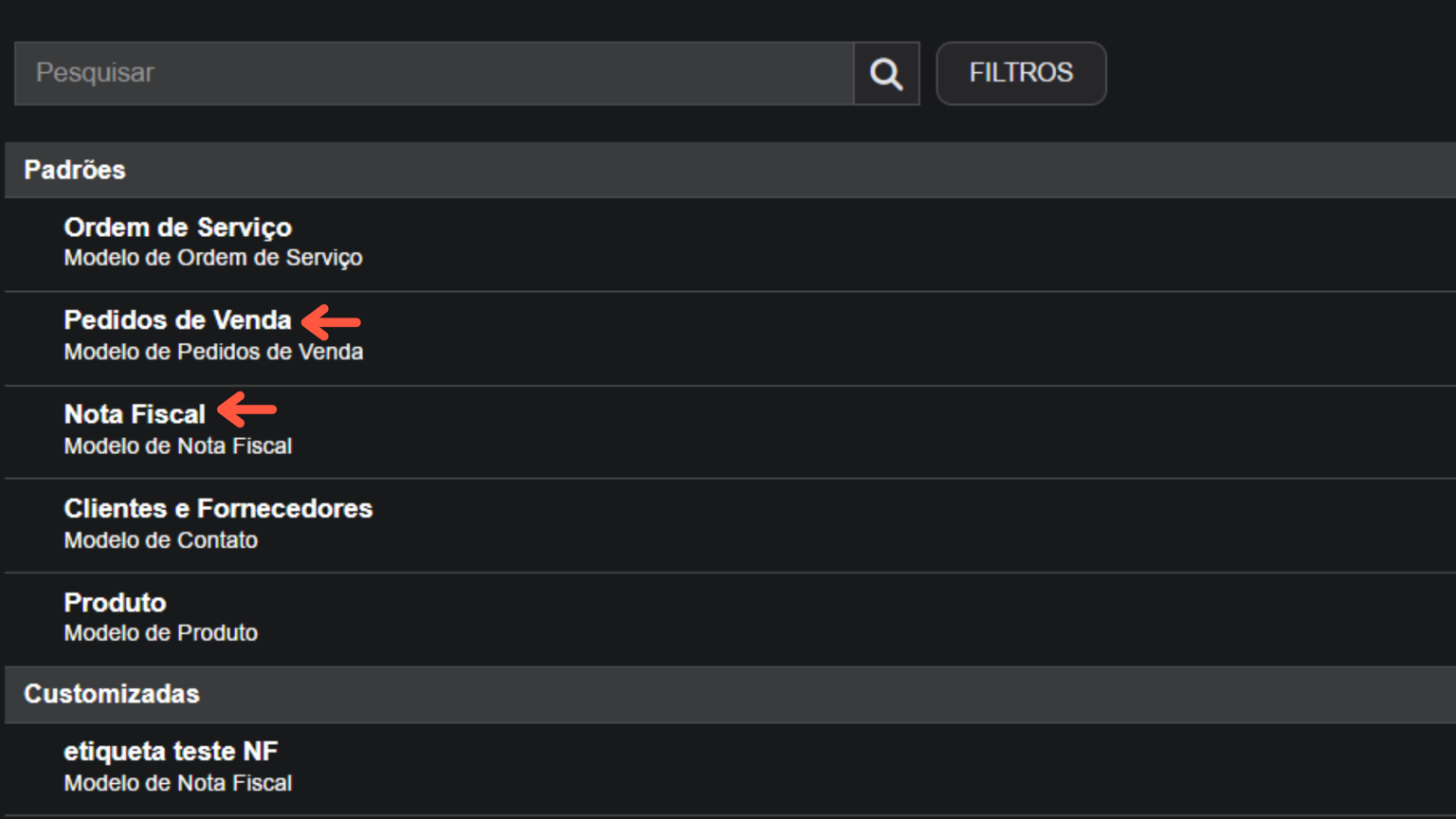
Task: Click the Modelo de Pedidos de Venda description
Action: pos(213,352)
